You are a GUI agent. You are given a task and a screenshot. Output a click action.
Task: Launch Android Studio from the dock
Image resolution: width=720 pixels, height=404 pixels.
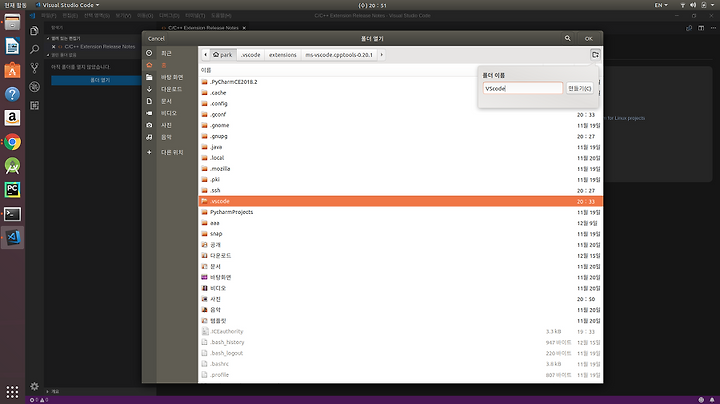[x=12, y=166]
